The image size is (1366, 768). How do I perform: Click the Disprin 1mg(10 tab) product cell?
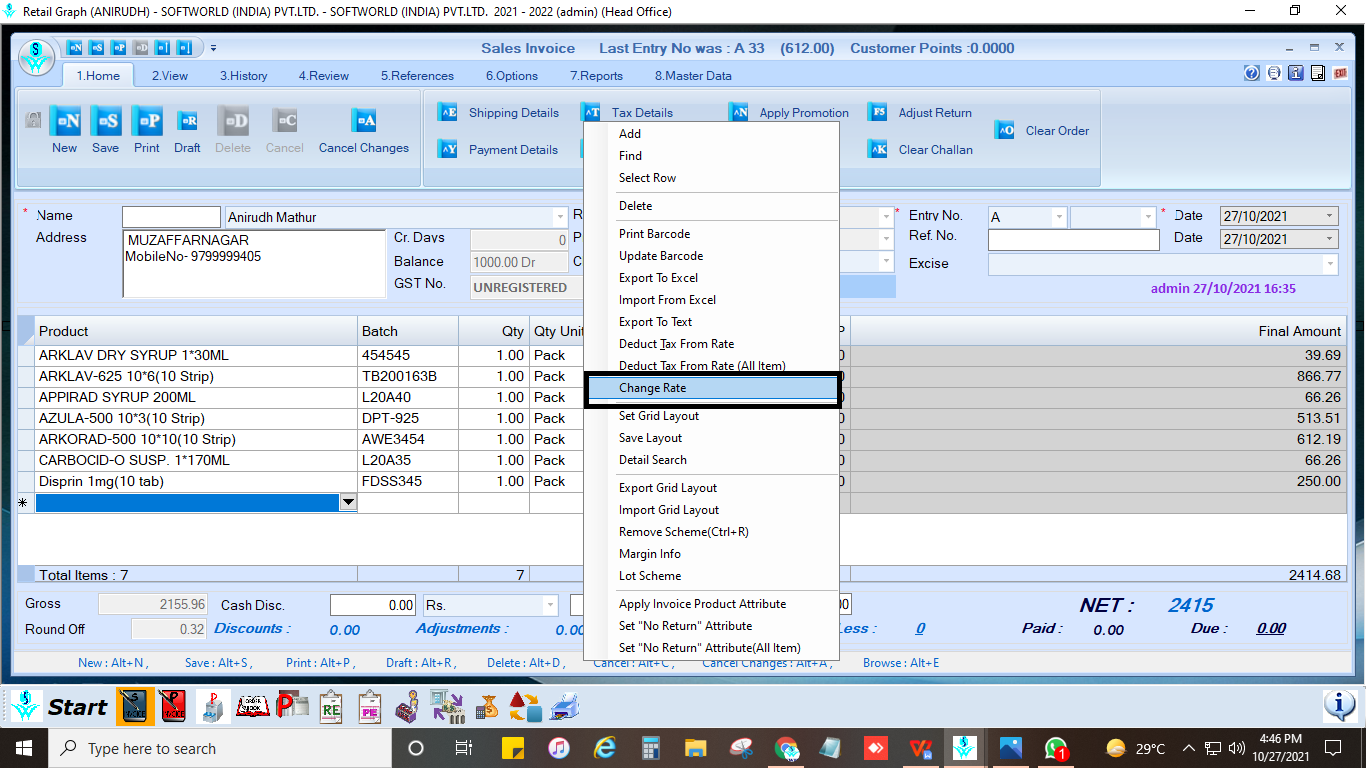pyautogui.click(x=197, y=481)
